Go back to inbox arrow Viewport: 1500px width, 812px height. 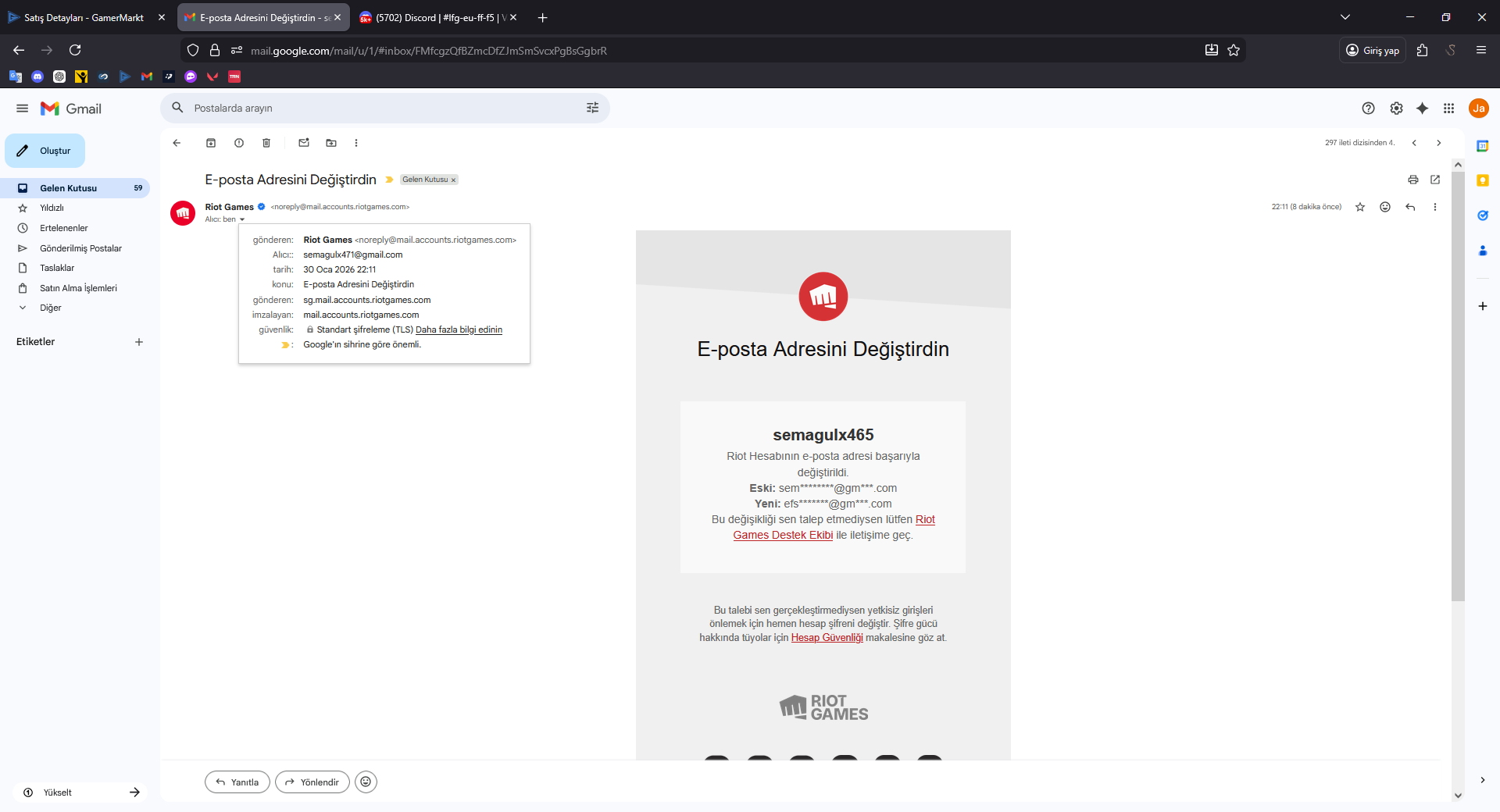[177, 143]
